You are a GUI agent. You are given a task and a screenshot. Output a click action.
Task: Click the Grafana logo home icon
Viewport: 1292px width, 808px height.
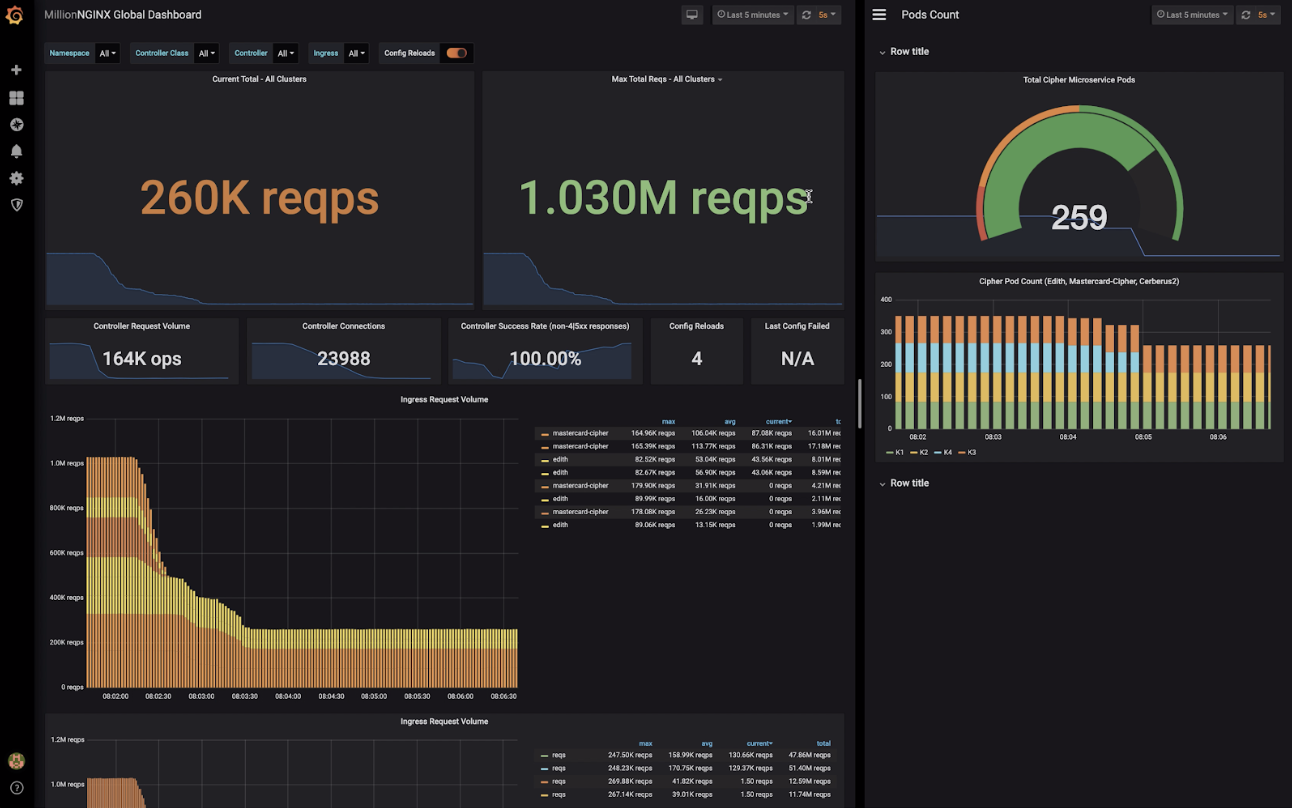tap(15, 15)
